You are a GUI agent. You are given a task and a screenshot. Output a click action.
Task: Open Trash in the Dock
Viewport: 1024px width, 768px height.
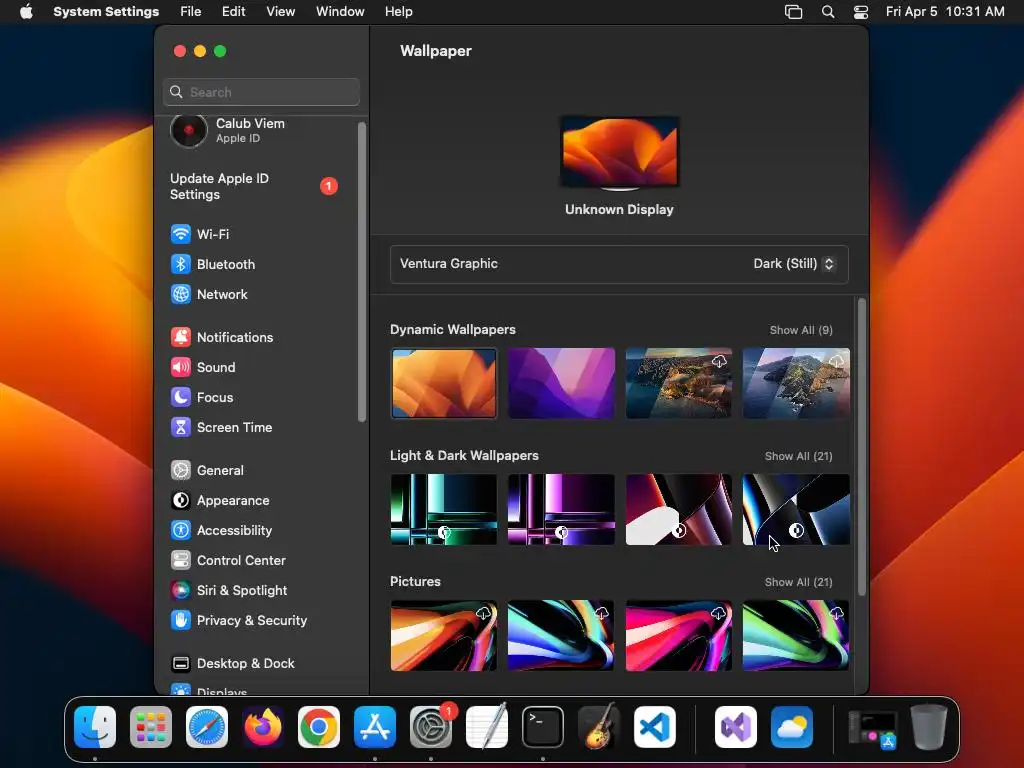point(929,727)
